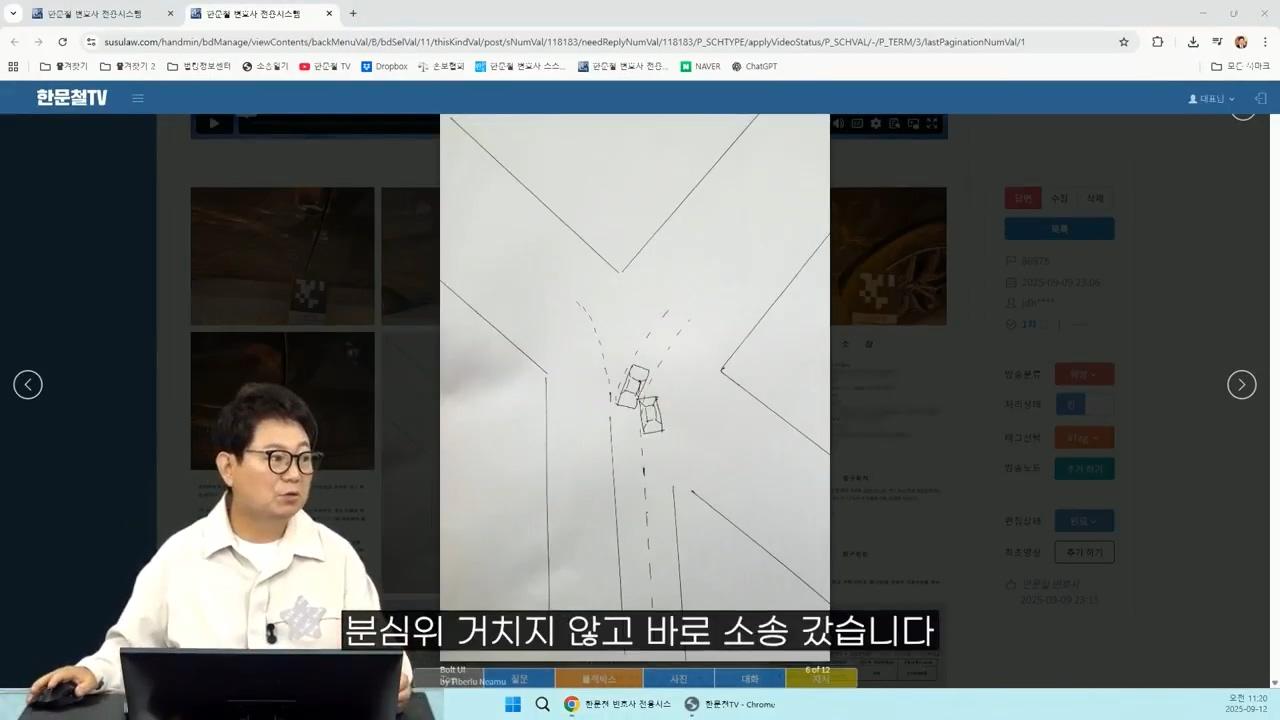Open the wheel photo thumbnail on the right
The height and width of the screenshot is (720, 1280).
[x=888, y=256]
